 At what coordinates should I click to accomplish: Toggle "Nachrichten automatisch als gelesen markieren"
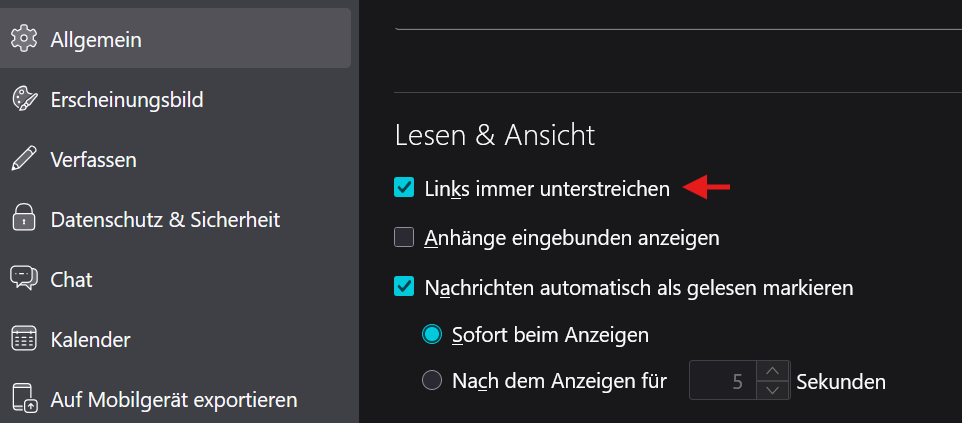[x=404, y=288]
